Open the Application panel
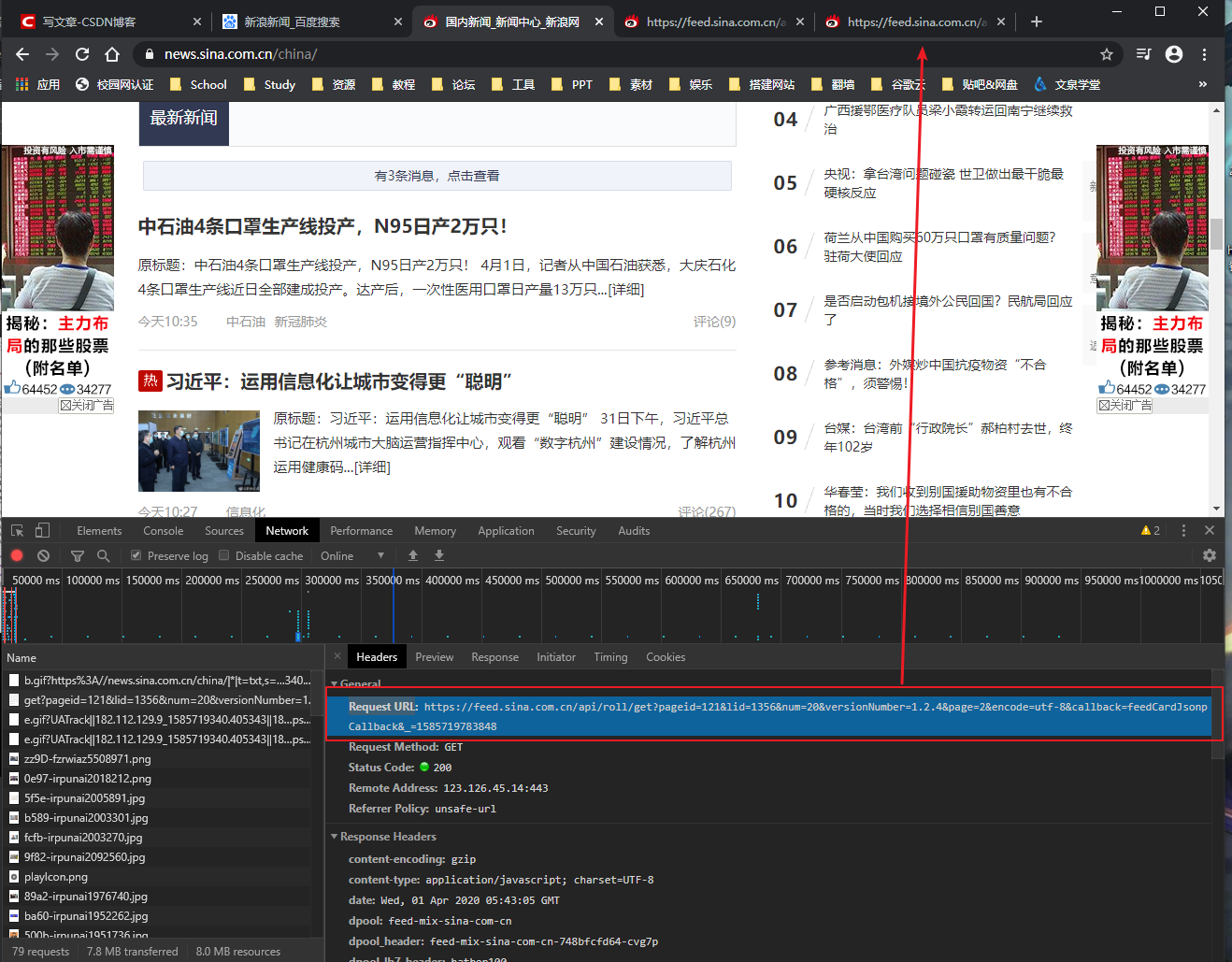 pyautogui.click(x=506, y=530)
